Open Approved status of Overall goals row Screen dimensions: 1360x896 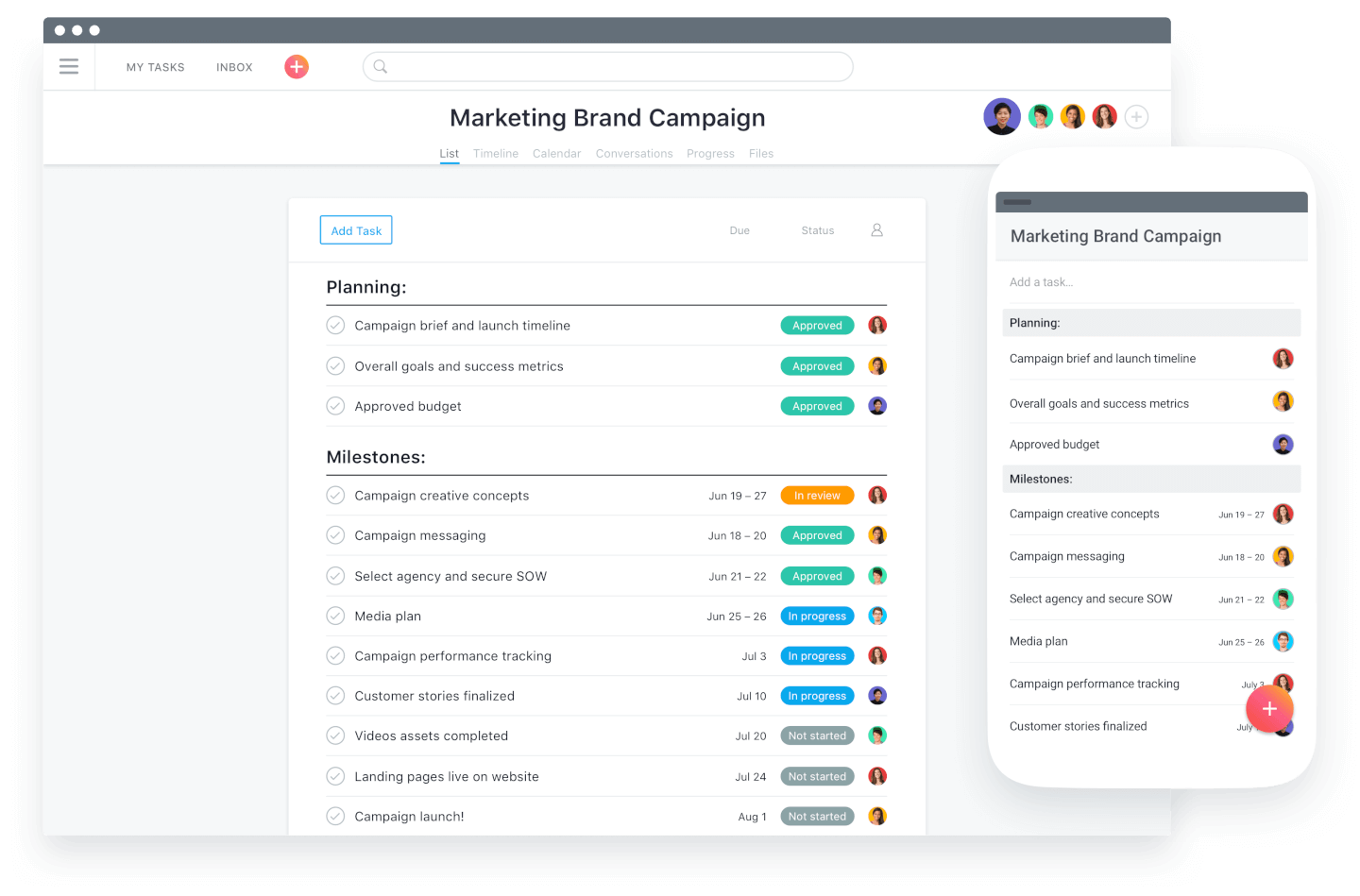pos(817,366)
